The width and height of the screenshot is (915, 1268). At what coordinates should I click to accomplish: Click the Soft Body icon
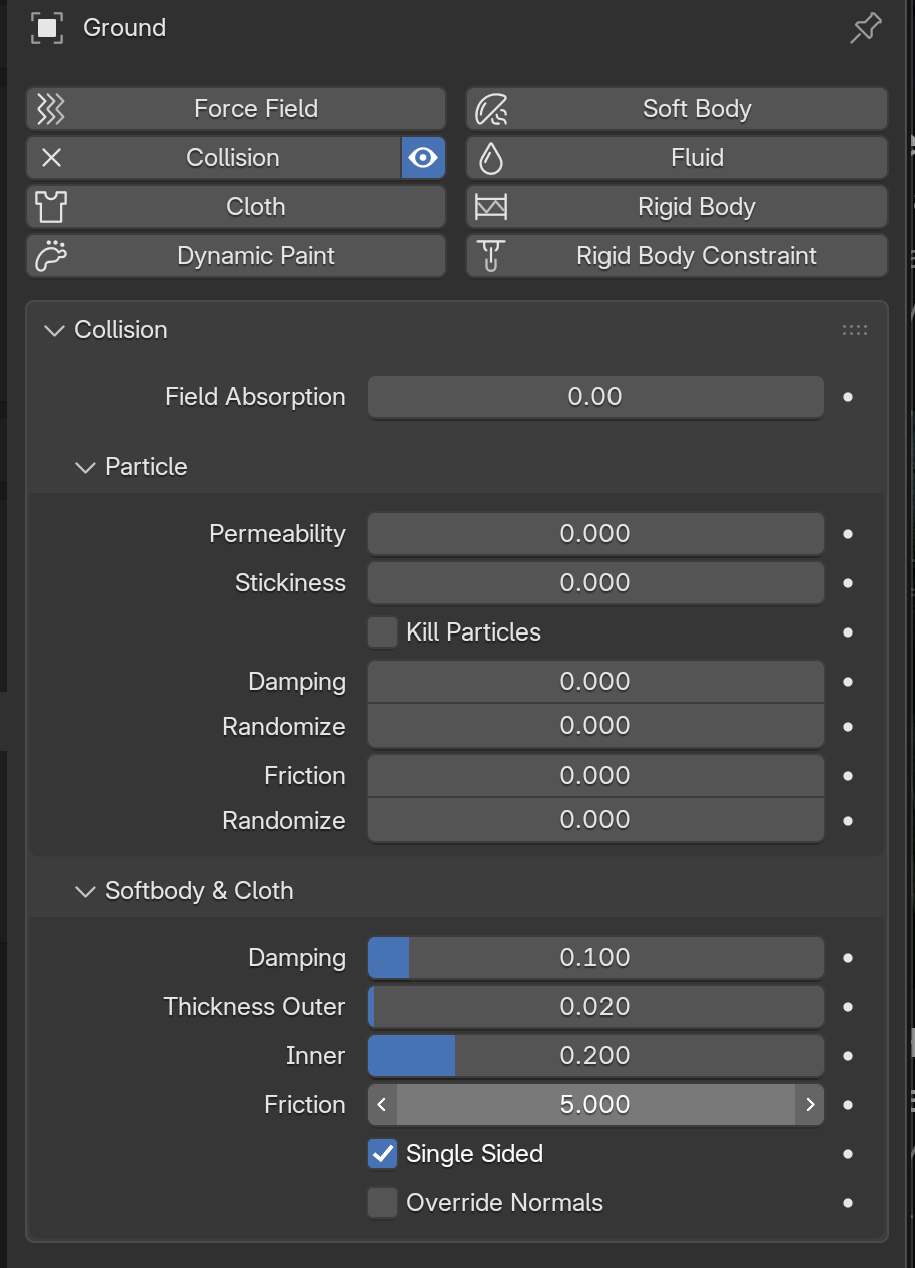coord(491,109)
